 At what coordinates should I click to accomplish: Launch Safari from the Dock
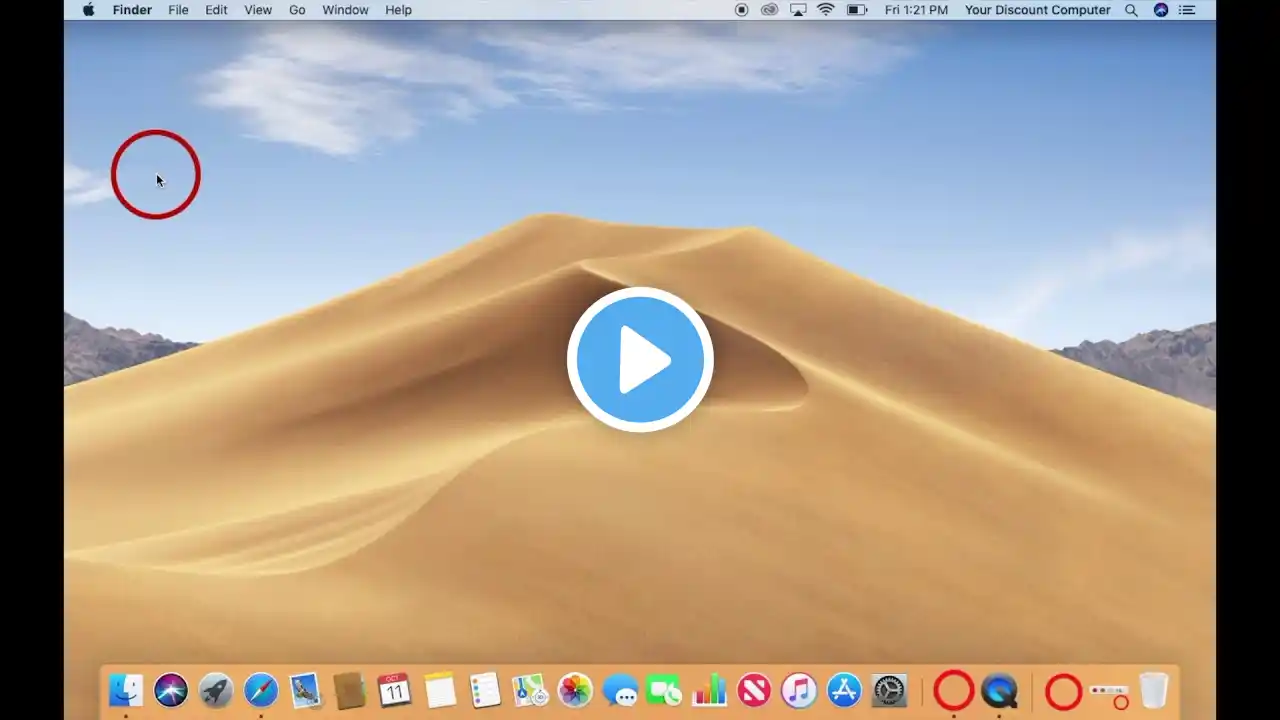click(261, 690)
